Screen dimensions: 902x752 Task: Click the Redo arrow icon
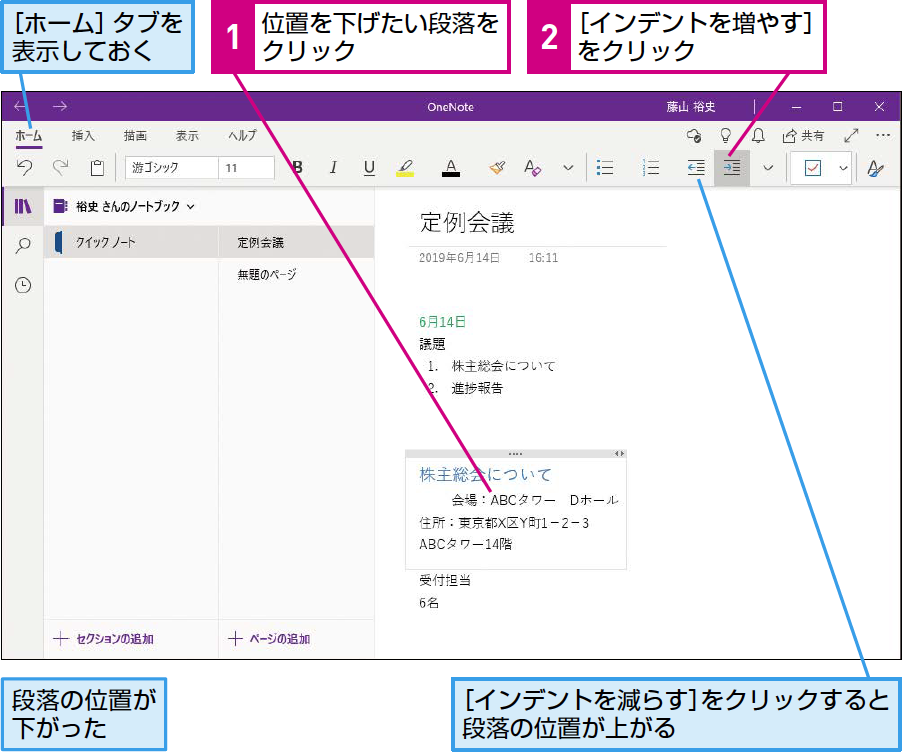coord(60,167)
